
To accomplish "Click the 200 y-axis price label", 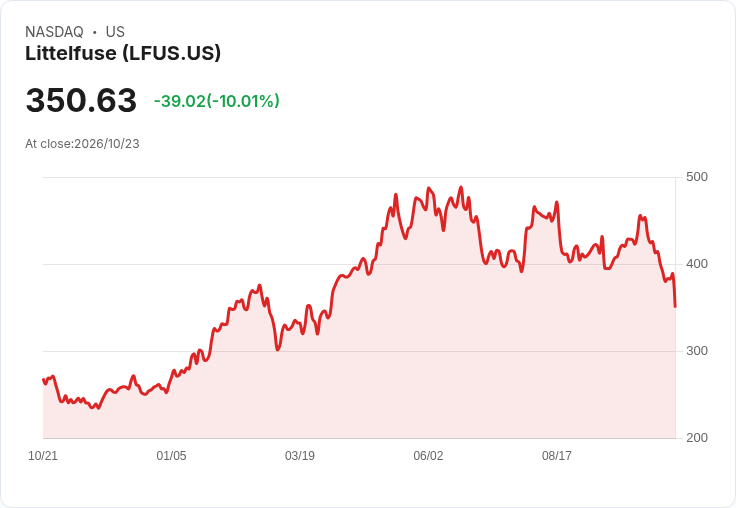I will (697, 438).
